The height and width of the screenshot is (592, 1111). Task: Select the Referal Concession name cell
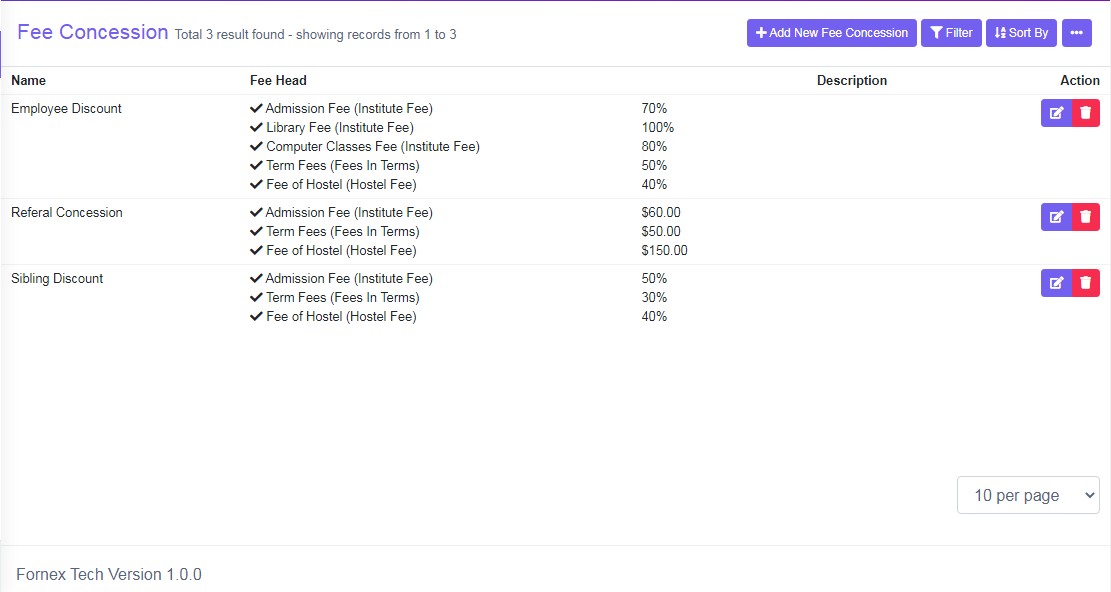[67, 212]
